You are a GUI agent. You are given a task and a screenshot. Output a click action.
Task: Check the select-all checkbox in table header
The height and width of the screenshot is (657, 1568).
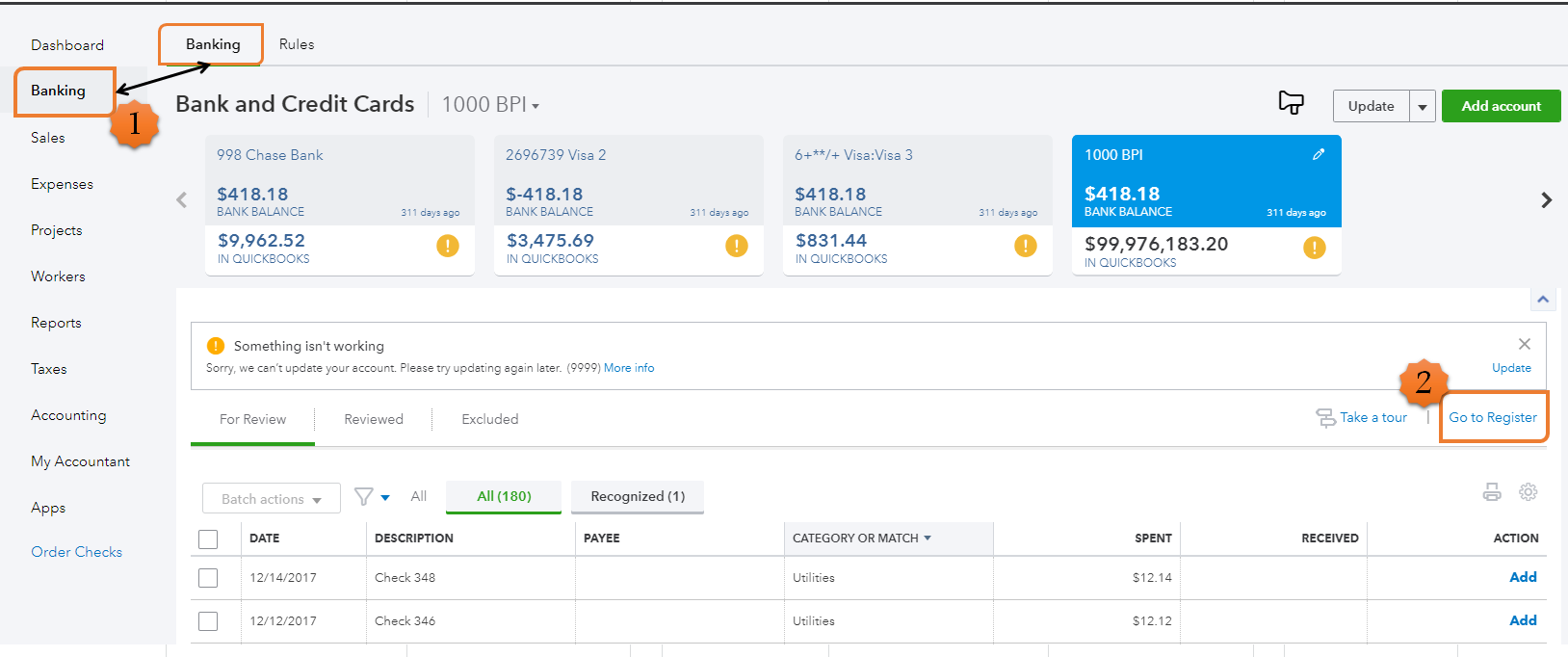pos(208,539)
